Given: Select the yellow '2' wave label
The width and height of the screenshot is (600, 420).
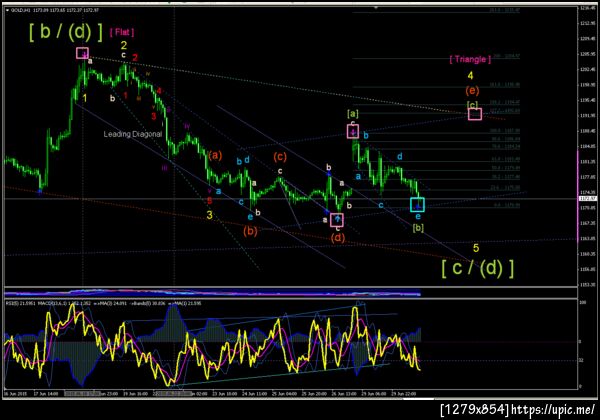Looking at the screenshot, I should [124, 46].
